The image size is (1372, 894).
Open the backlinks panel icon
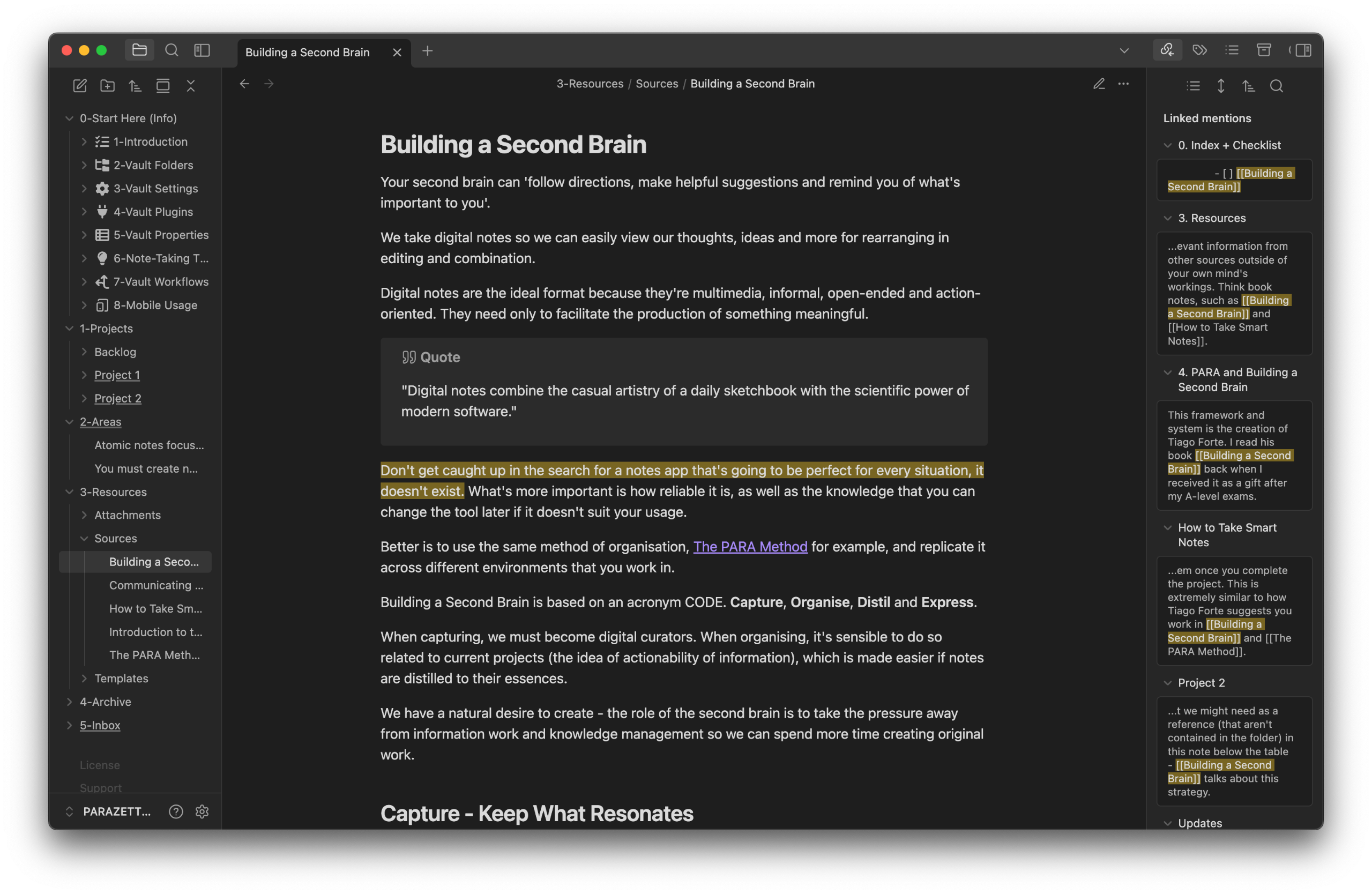pos(1167,50)
